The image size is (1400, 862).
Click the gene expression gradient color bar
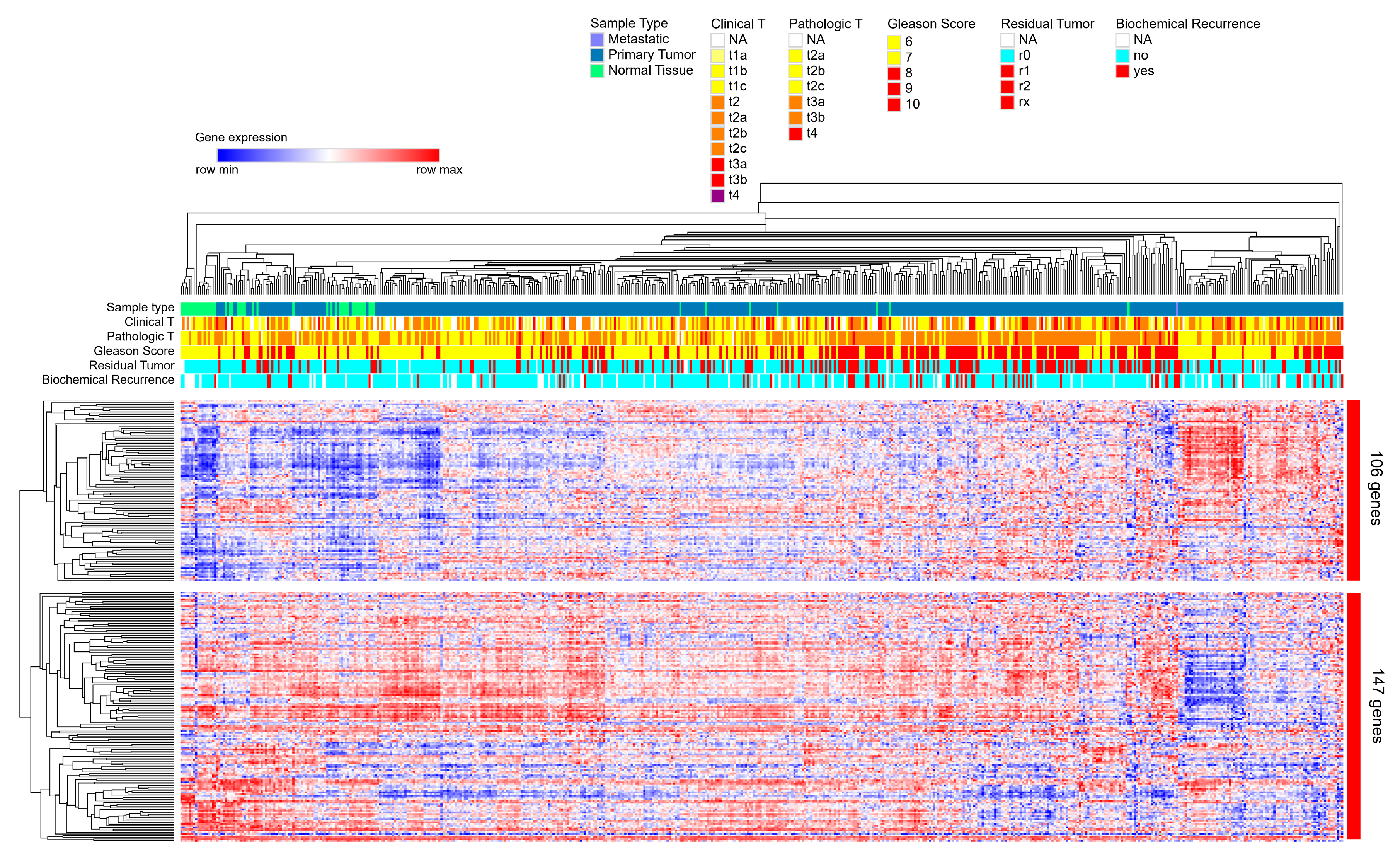[x=328, y=155]
